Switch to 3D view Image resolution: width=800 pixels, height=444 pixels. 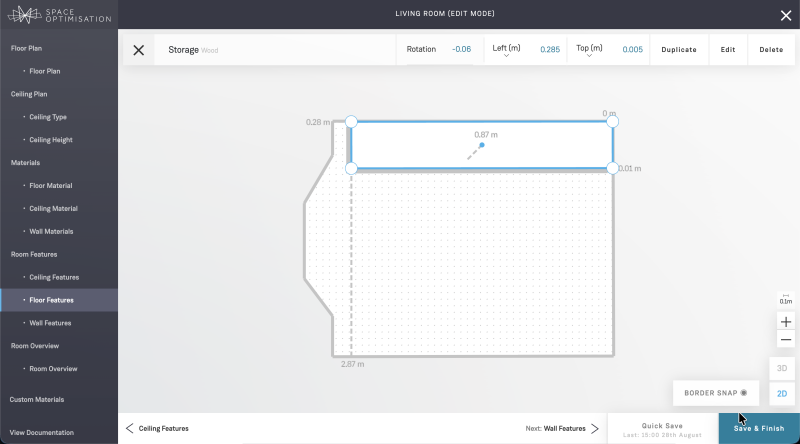pyautogui.click(x=782, y=368)
